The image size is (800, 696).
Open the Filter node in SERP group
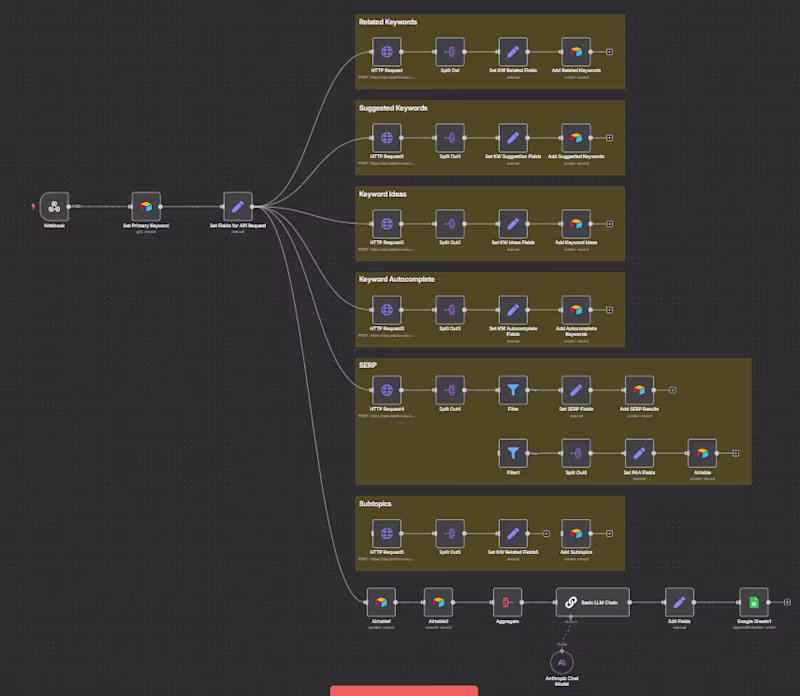pyautogui.click(x=513, y=390)
